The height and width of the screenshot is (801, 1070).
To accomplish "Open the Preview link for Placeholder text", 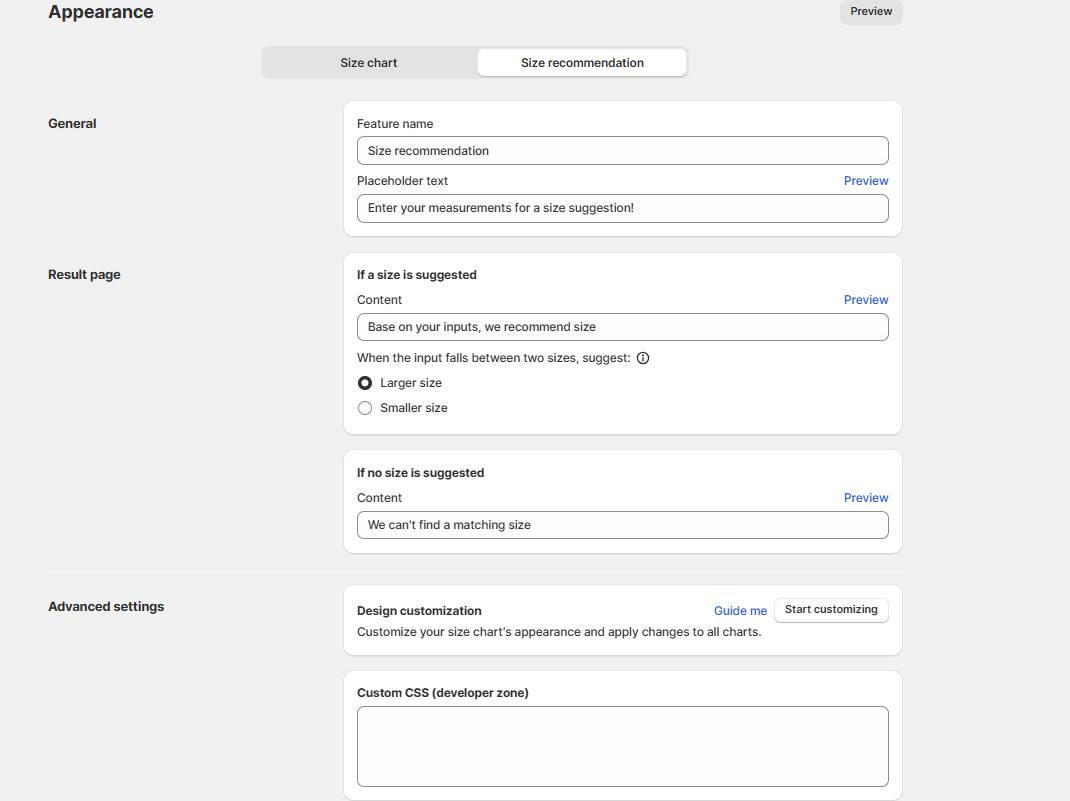I will pos(866,181).
